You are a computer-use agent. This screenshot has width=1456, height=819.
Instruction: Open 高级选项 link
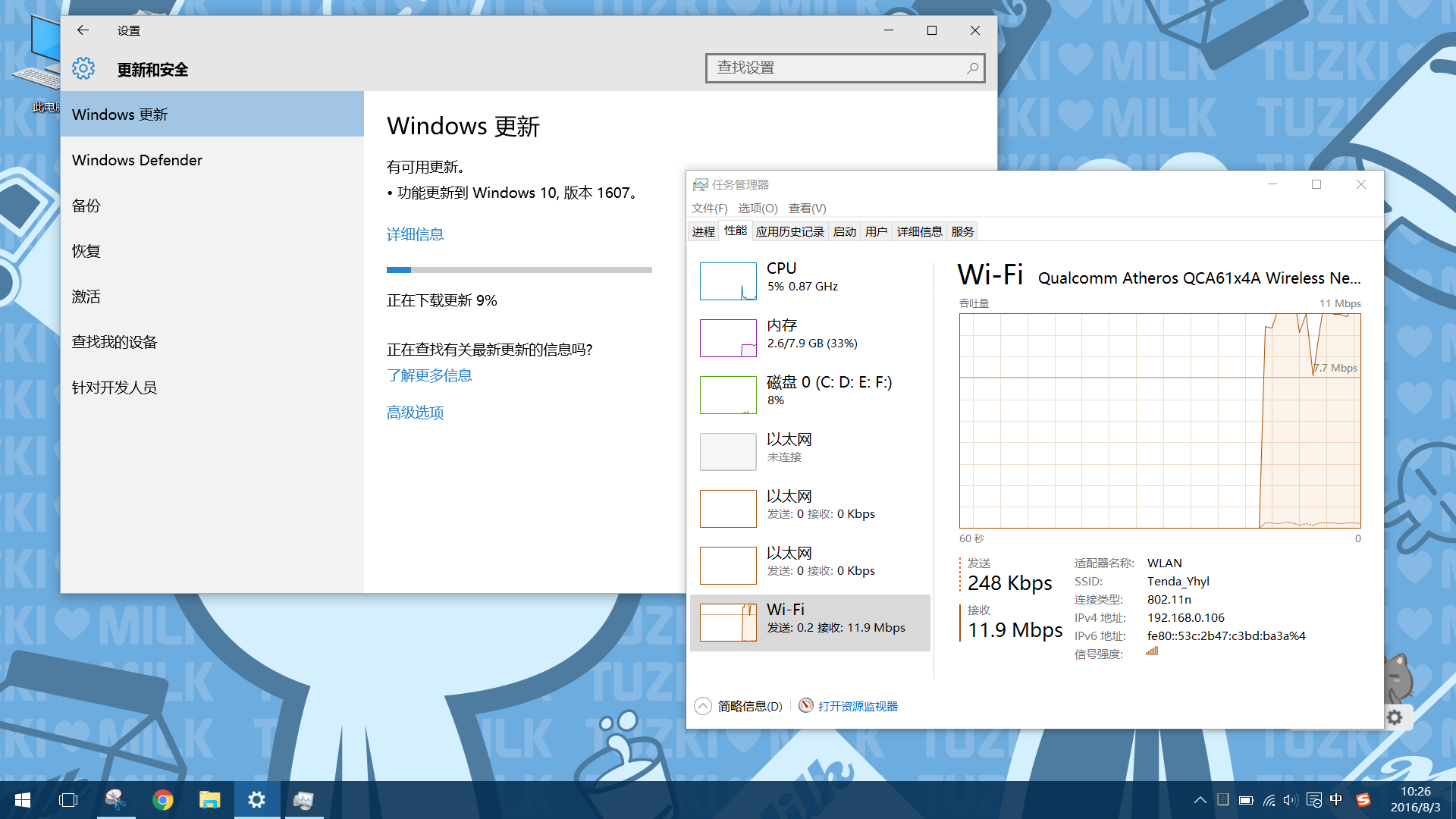pyautogui.click(x=415, y=413)
